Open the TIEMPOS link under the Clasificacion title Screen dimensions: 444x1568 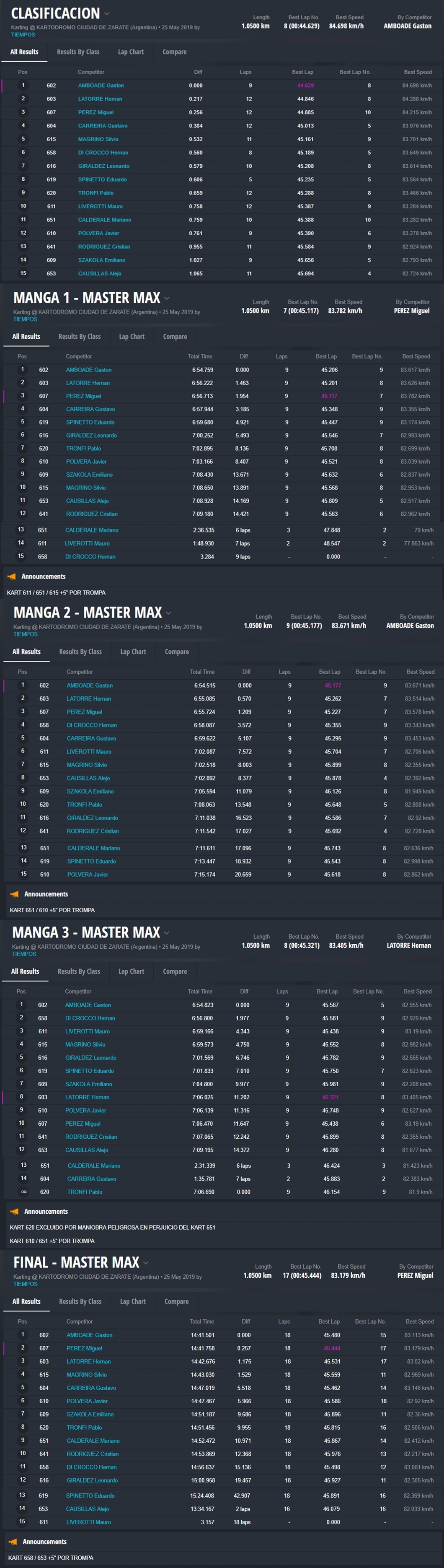coord(23,35)
